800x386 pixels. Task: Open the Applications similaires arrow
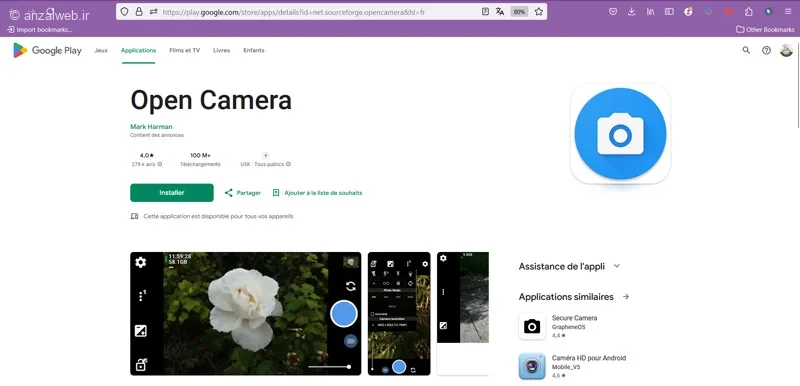pyautogui.click(x=626, y=296)
